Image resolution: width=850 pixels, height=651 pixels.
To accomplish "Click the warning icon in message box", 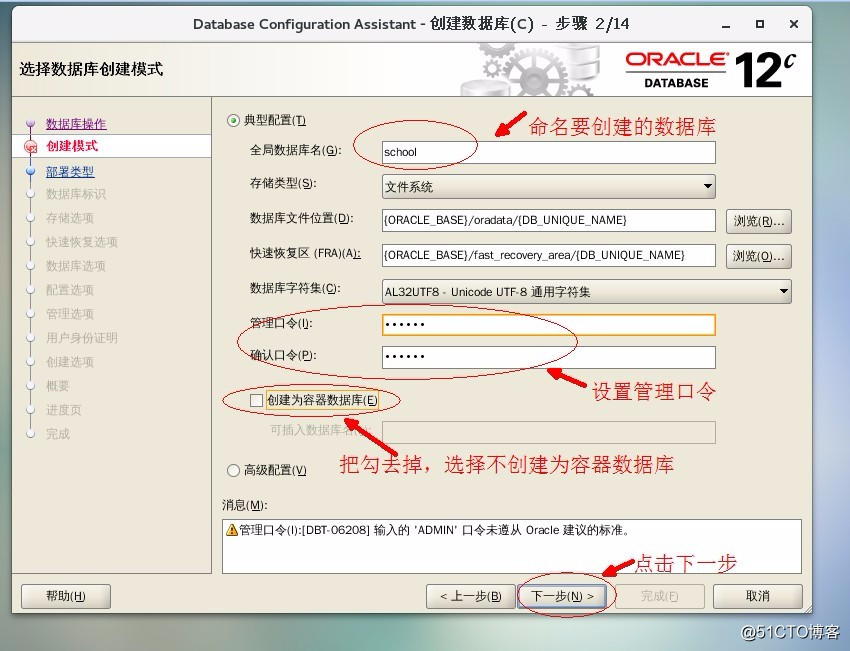I will coord(232,530).
